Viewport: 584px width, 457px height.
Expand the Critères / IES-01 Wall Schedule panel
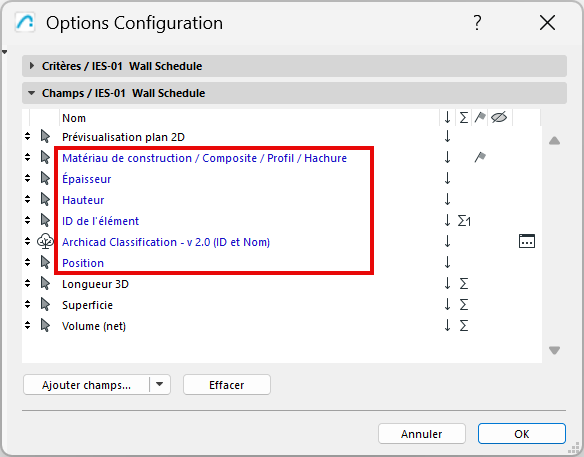click(32, 66)
